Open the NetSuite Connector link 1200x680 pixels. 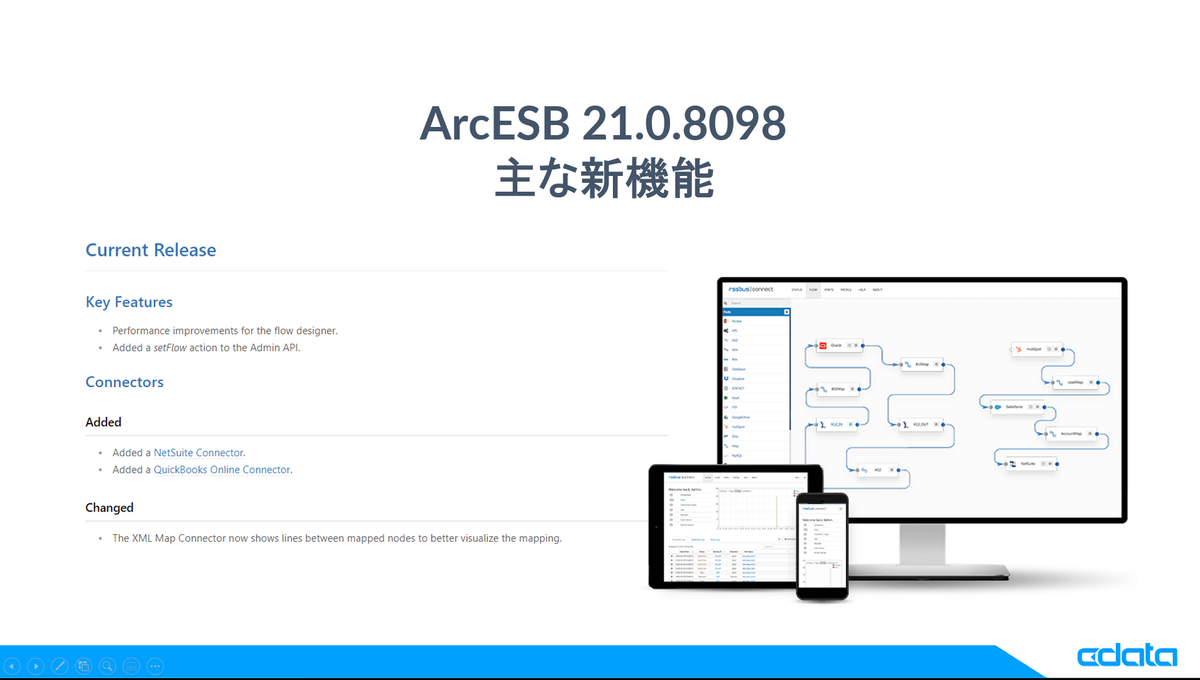coord(198,453)
